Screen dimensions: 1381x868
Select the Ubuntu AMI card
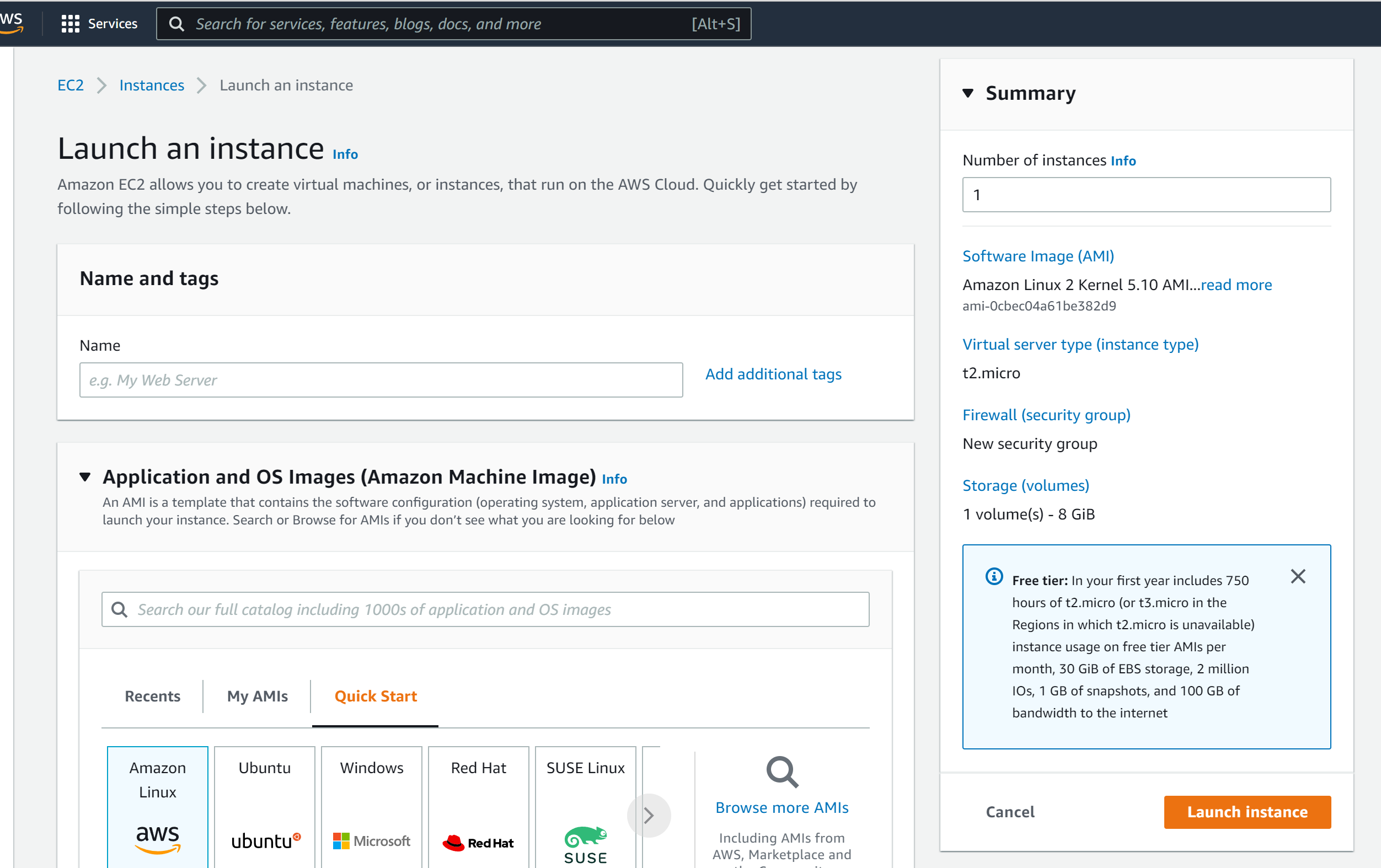coord(264,807)
